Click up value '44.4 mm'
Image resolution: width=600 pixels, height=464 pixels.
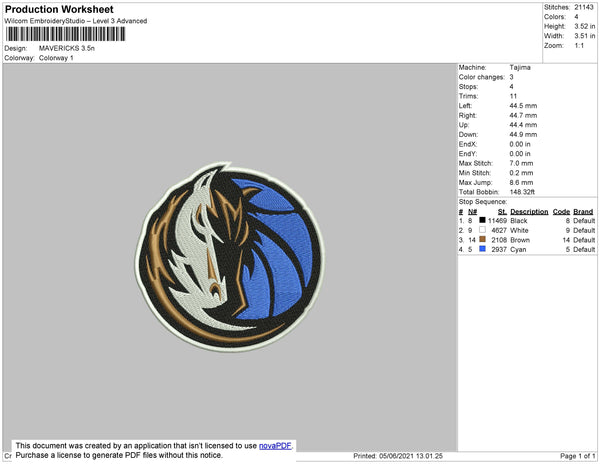tap(523, 125)
